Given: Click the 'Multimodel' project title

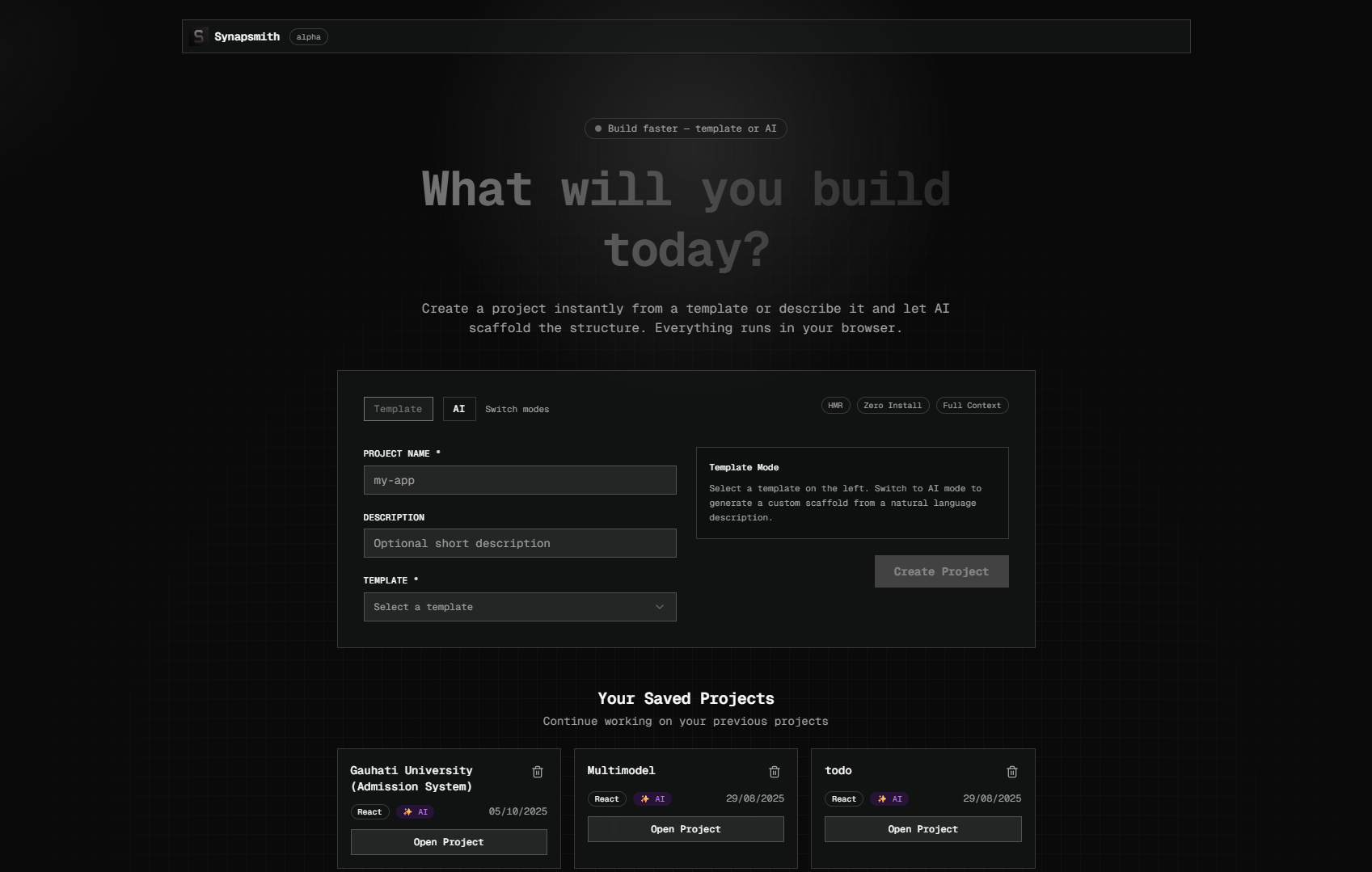Looking at the screenshot, I should [x=621, y=770].
